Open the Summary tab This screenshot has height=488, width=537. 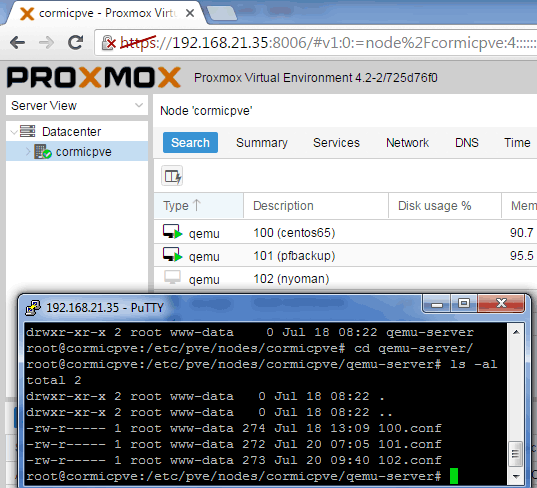pos(262,142)
